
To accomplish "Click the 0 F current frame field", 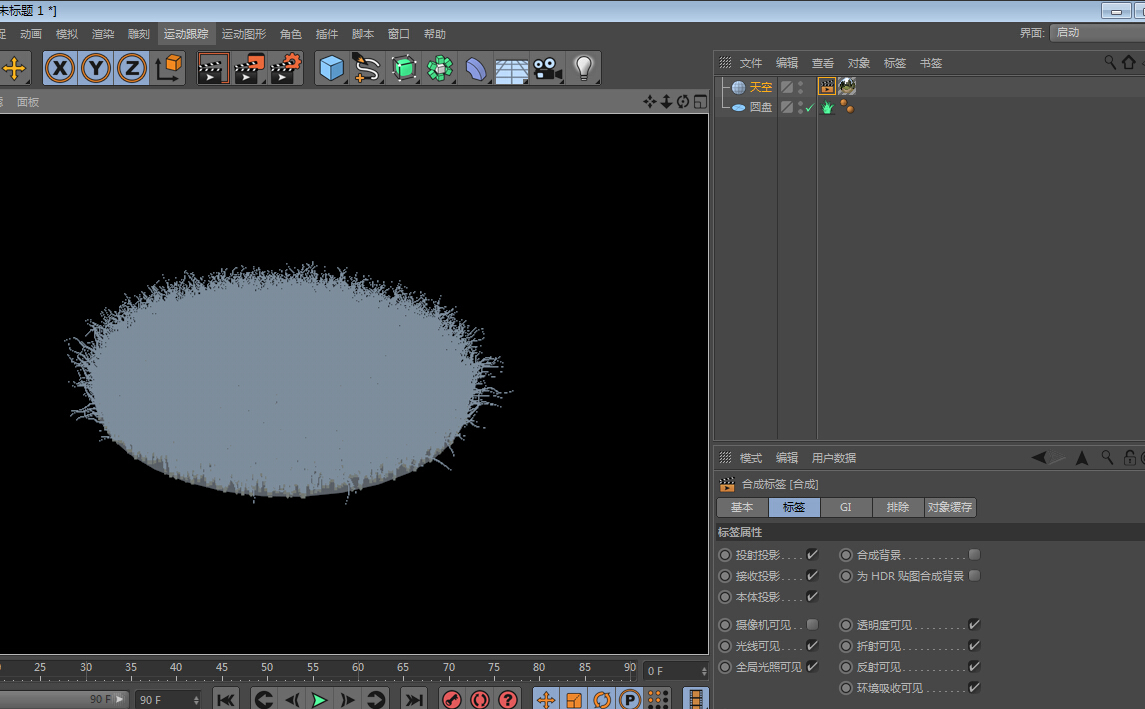I will click(x=675, y=670).
